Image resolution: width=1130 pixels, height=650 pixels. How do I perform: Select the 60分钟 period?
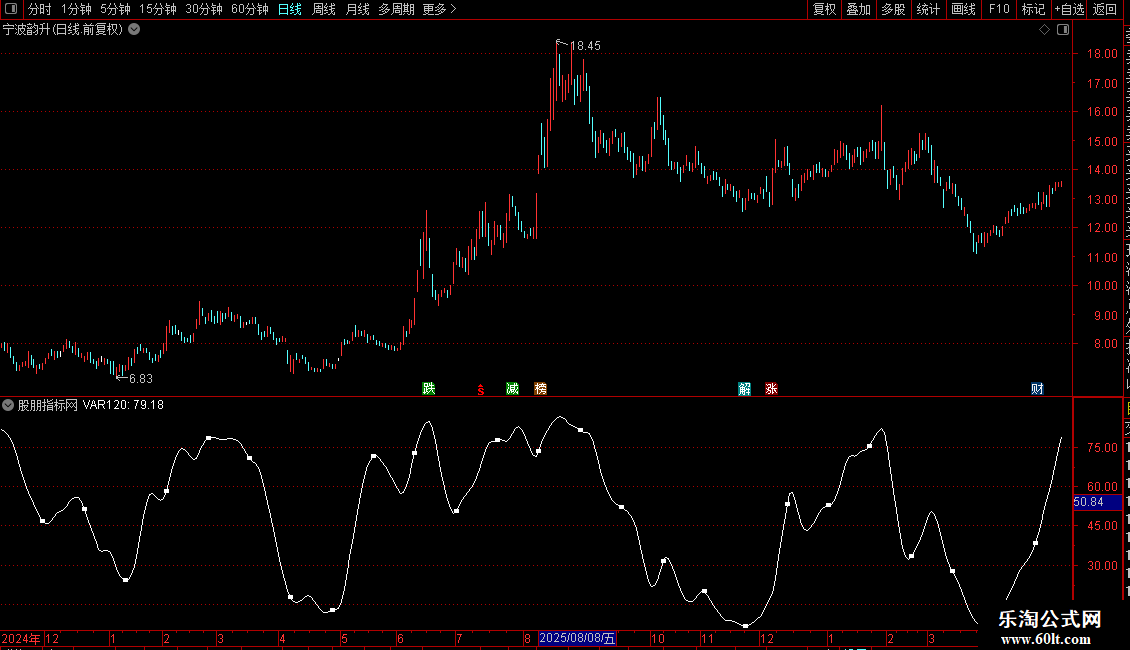tap(249, 9)
